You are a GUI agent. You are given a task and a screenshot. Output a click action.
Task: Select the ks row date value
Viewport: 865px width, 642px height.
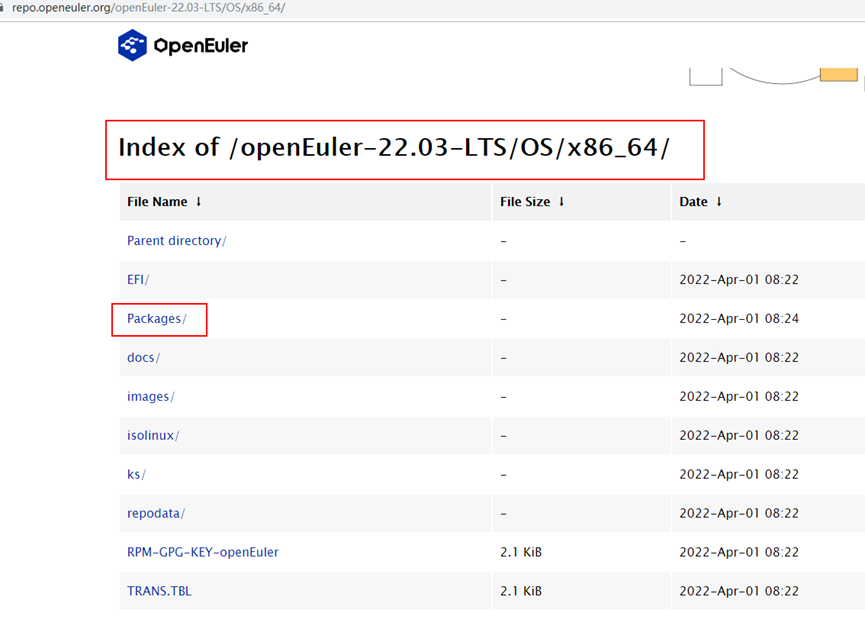(739, 474)
